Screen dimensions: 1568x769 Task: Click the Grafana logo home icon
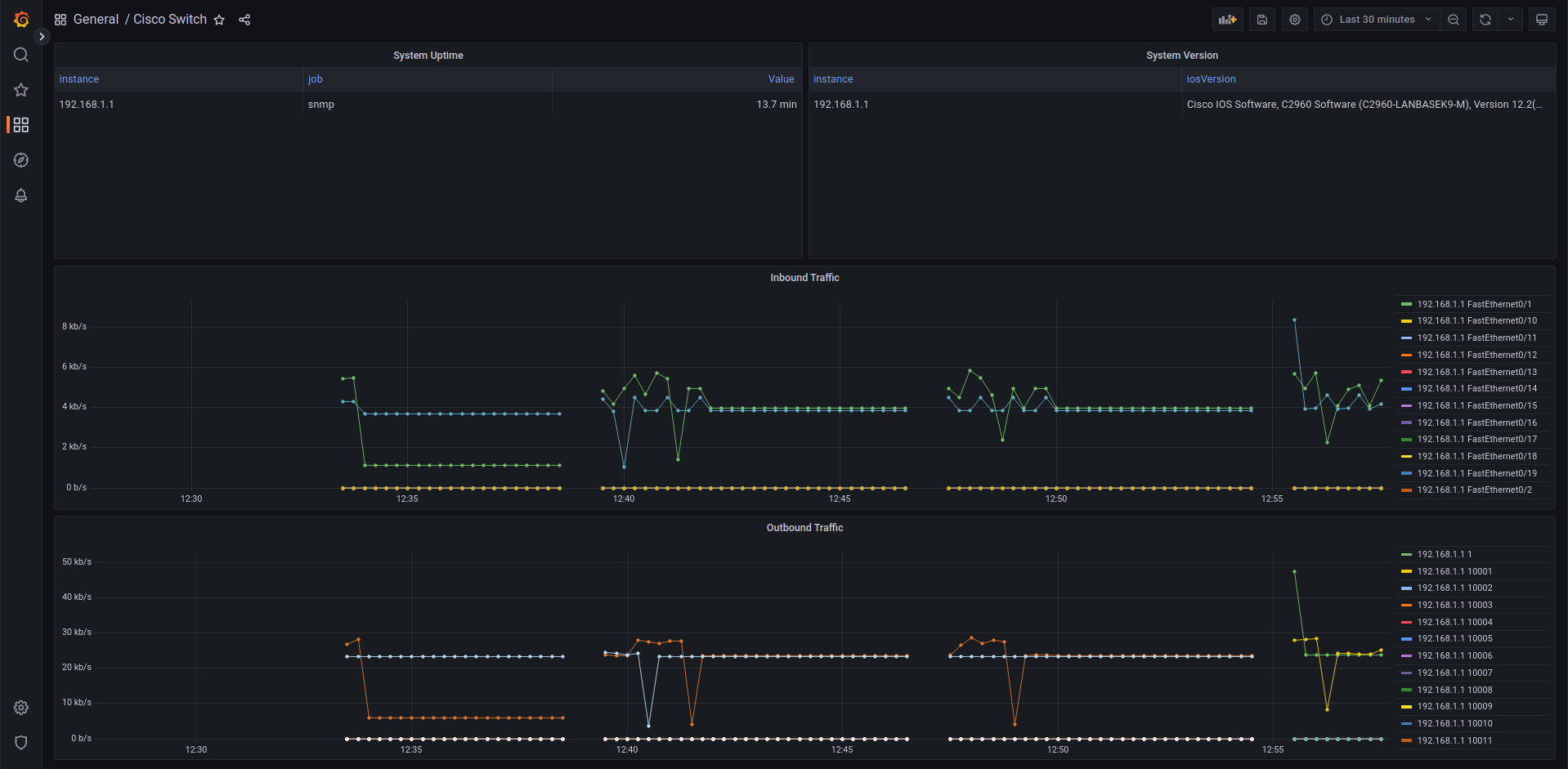21,20
